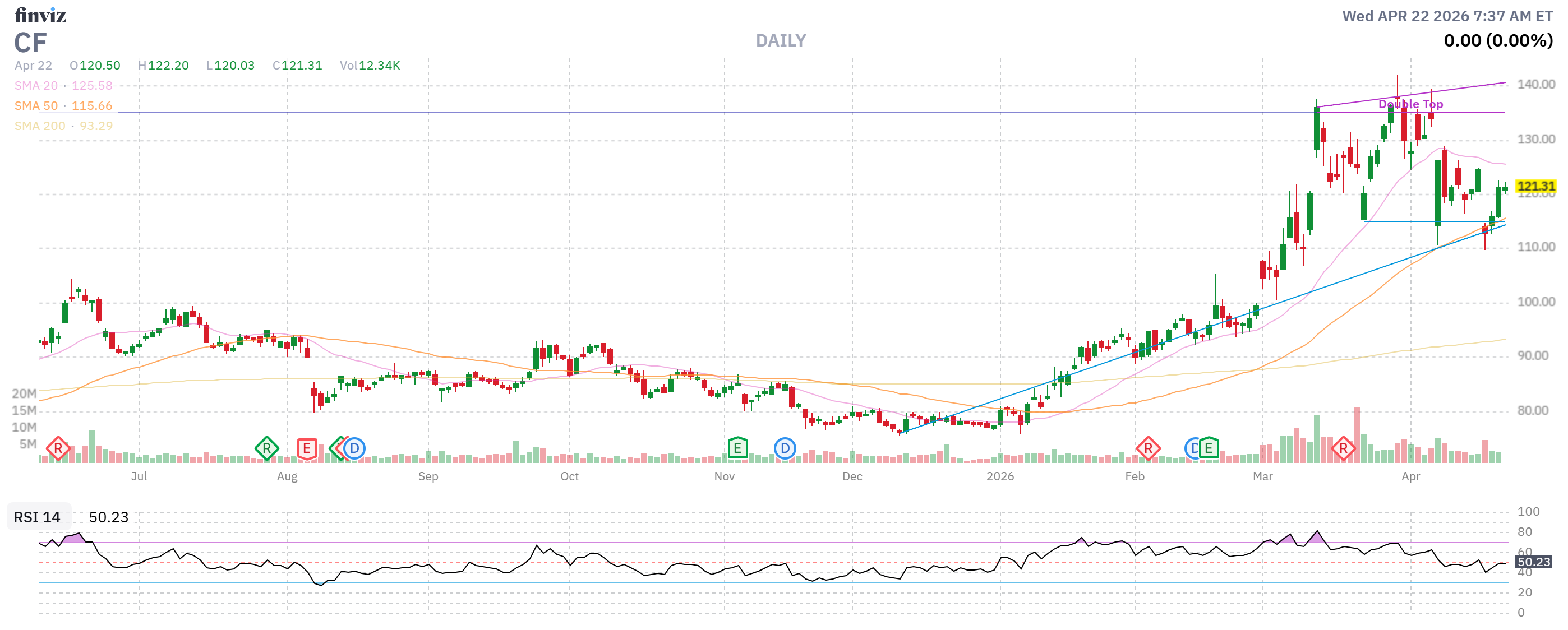Select the CF ticker symbol
This screenshot has height=630, width=1568.
30,43
